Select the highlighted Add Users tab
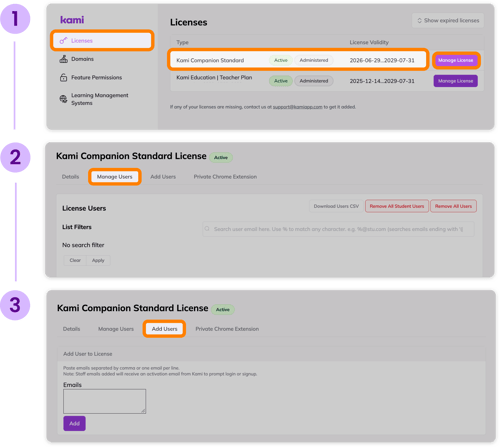The width and height of the screenshot is (500, 447). coord(164,329)
